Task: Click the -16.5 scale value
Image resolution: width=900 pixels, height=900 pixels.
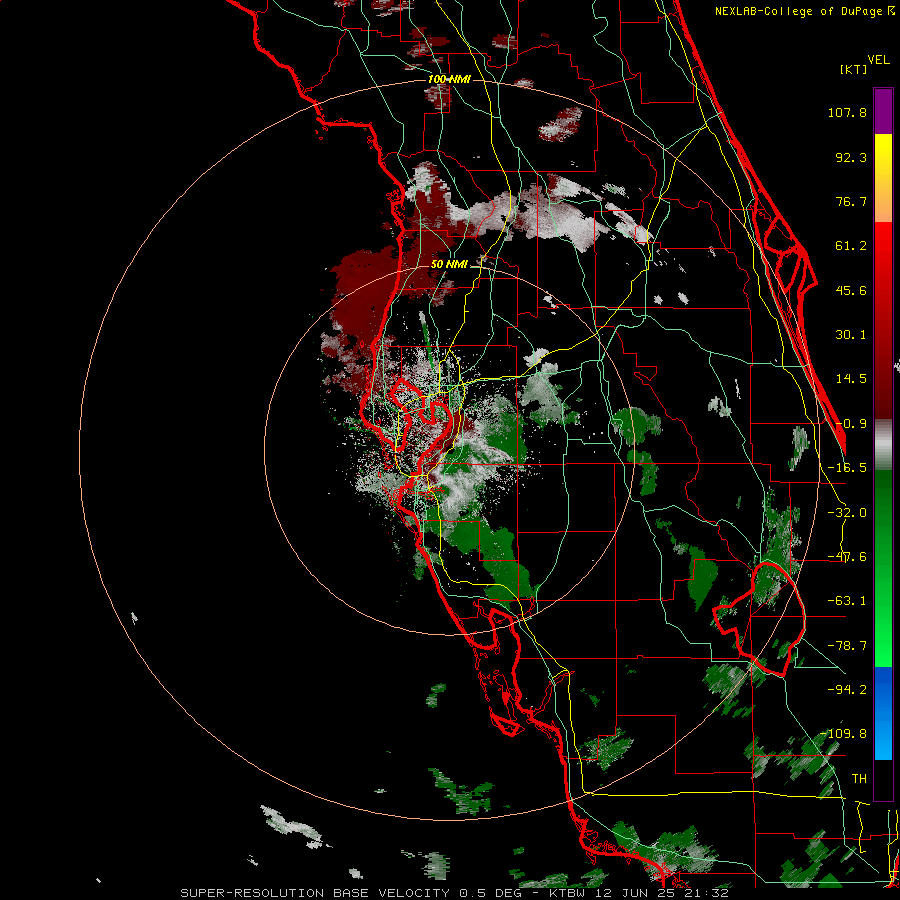Action: [847, 468]
